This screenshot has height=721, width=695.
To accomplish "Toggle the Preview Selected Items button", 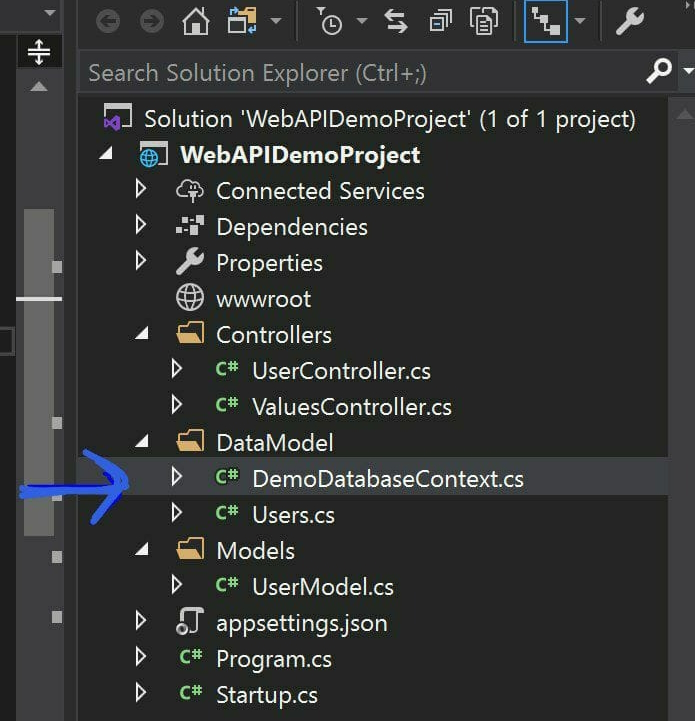I will [546, 22].
